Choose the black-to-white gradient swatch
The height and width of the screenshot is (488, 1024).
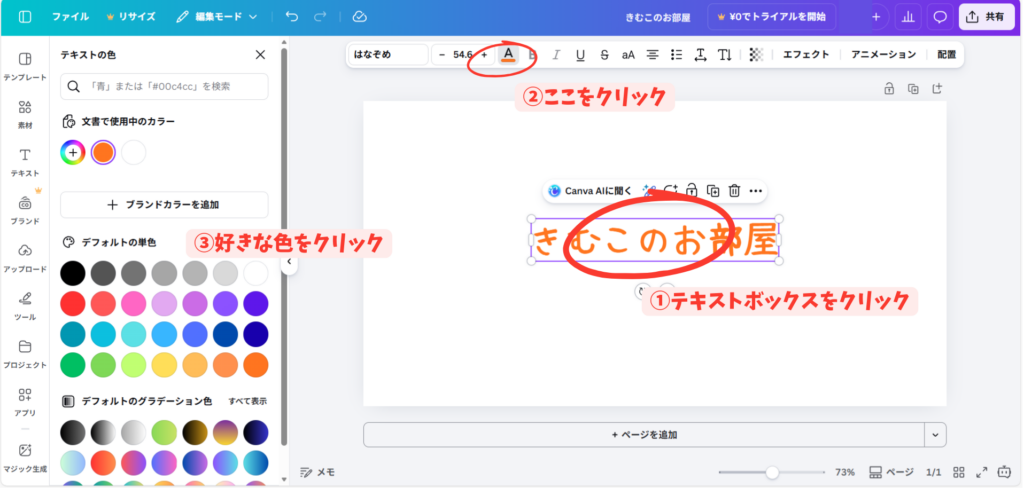103,432
